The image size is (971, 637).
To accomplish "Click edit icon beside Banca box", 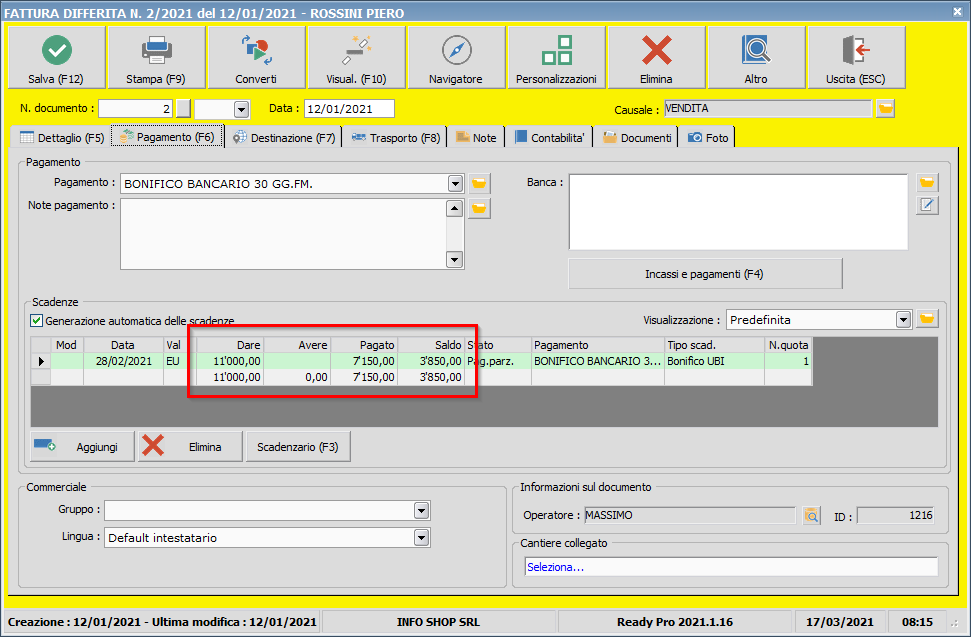I will pos(927,205).
